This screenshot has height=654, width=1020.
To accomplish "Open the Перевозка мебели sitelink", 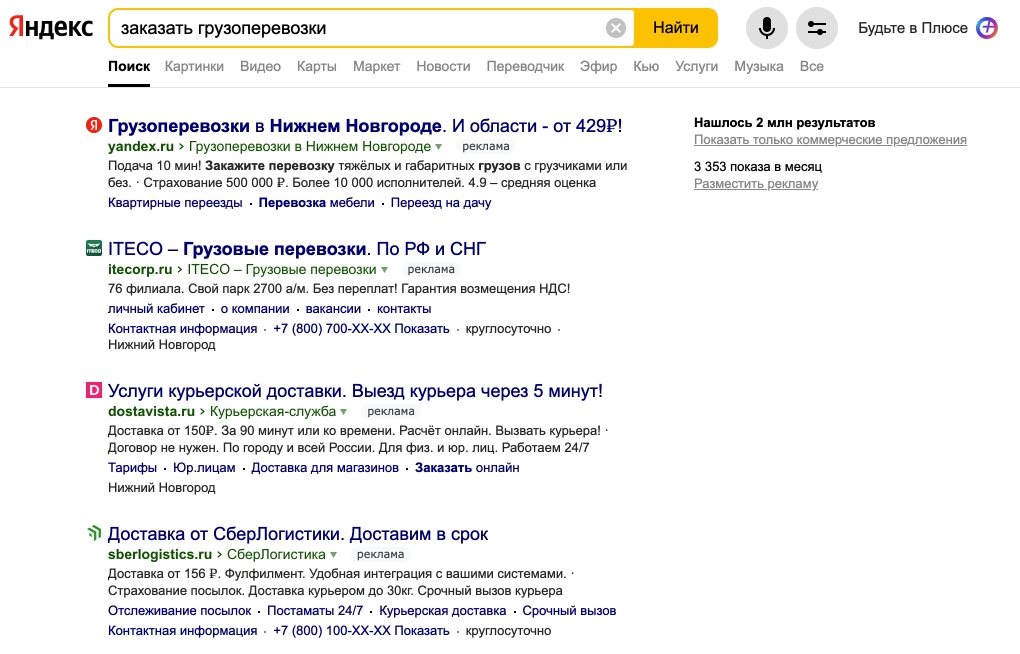I will tap(317, 202).
